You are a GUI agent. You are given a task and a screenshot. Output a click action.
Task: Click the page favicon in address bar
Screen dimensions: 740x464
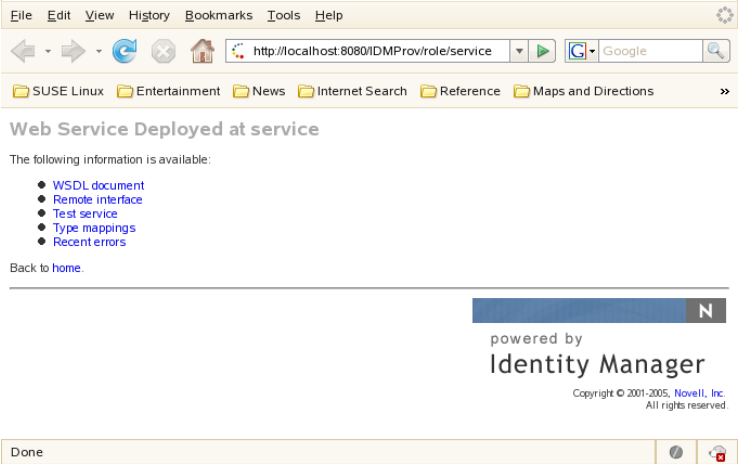[x=238, y=51]
